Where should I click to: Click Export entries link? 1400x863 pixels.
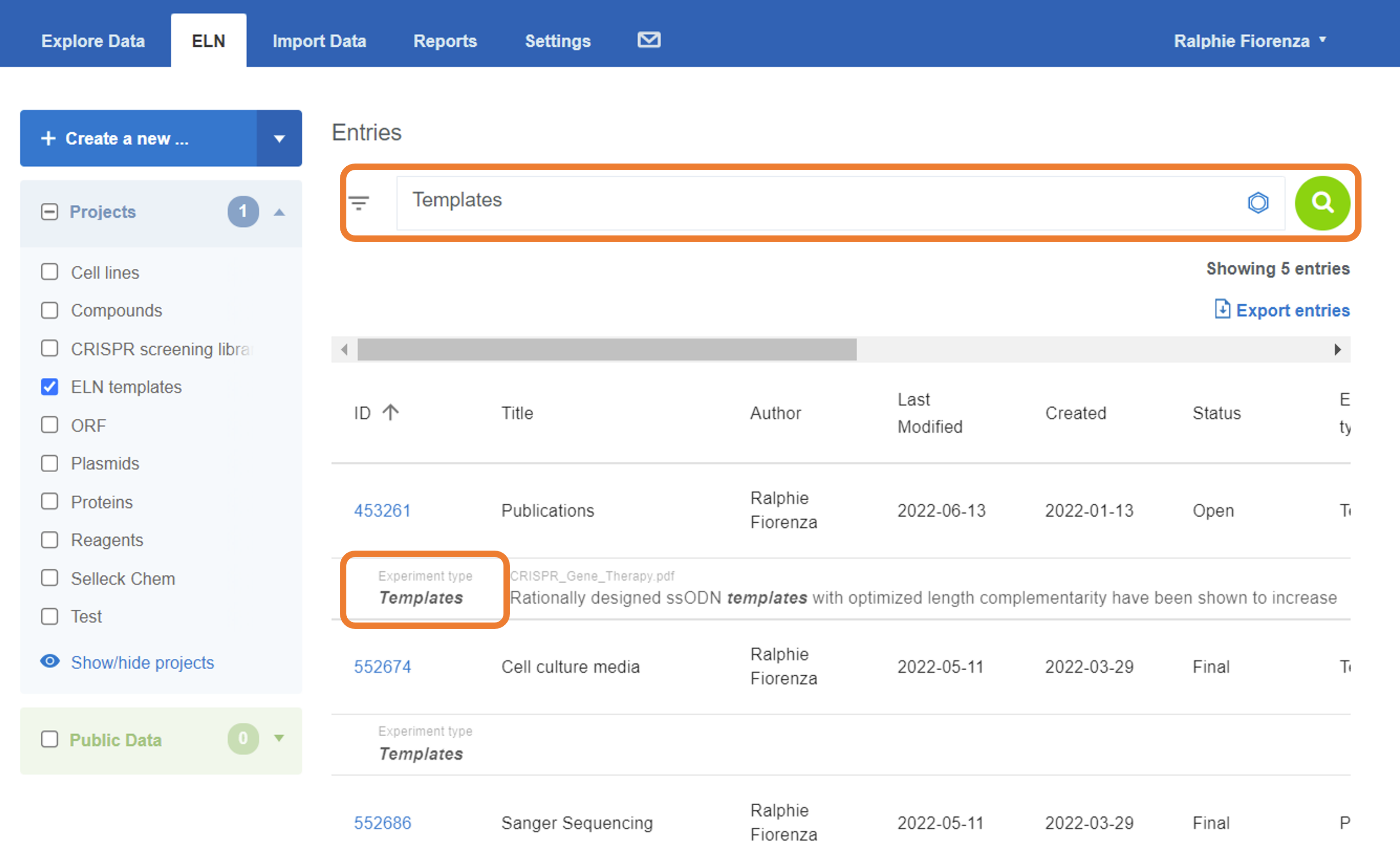coord(1293,310)
